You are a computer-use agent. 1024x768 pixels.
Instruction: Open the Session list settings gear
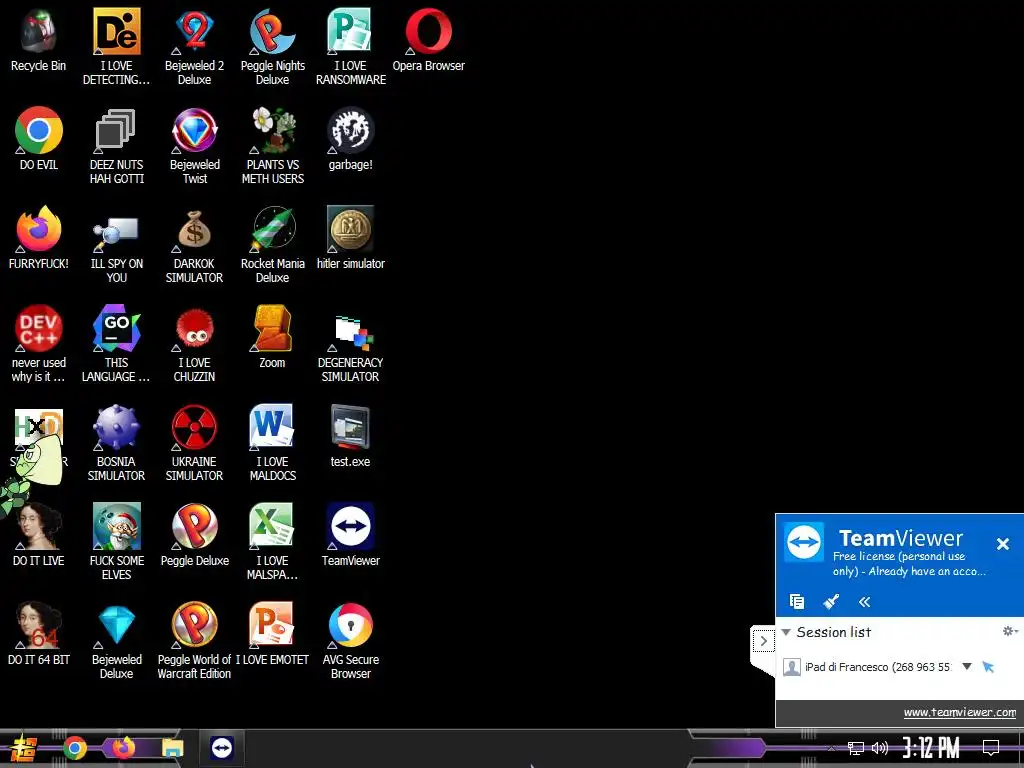point(1010,631)
